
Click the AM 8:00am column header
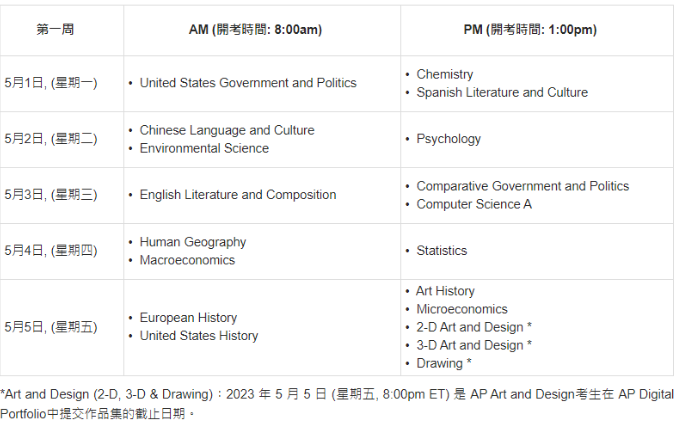(x=255, y=29)
